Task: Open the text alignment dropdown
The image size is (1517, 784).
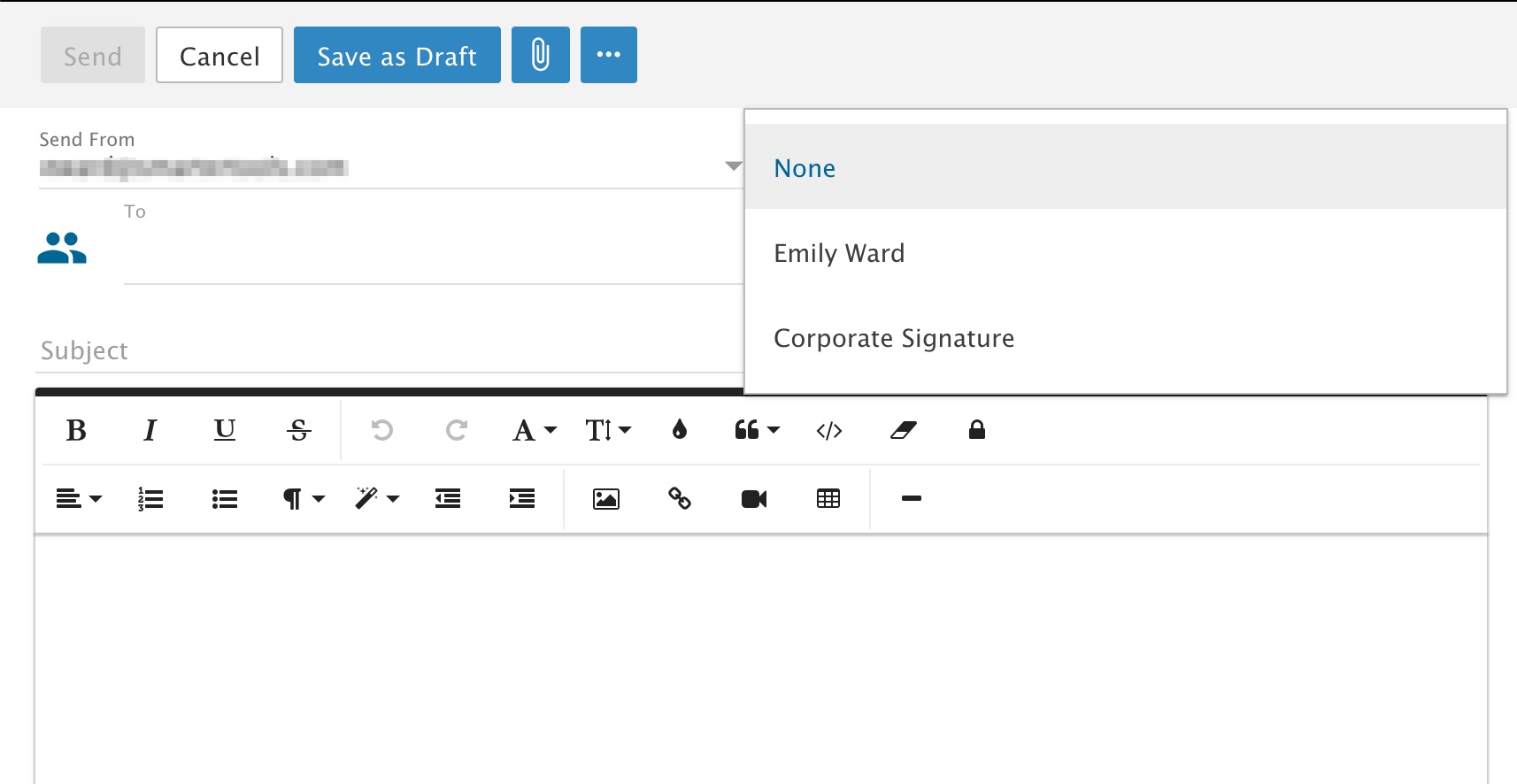Action: [x=79, y=499]
